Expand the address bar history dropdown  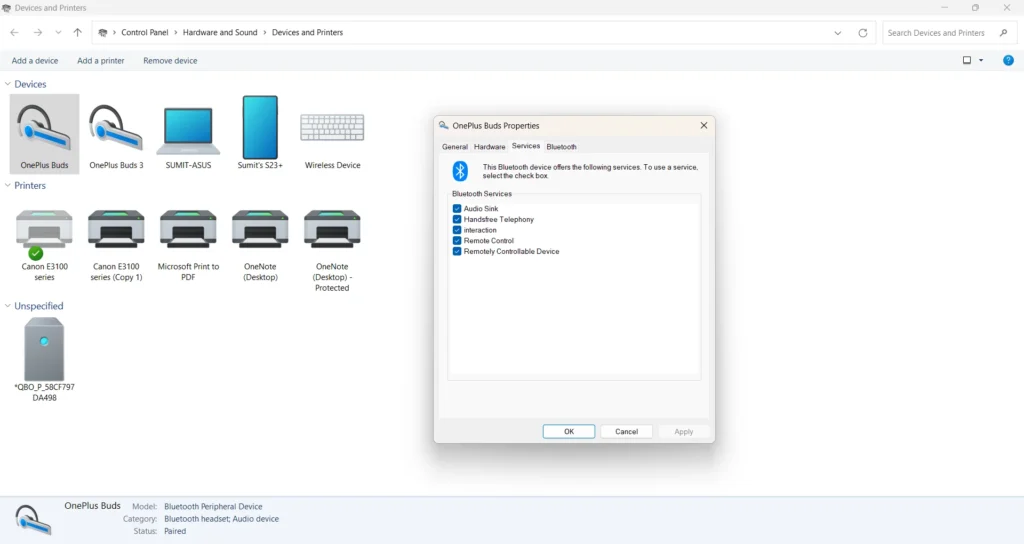point(837,33)
